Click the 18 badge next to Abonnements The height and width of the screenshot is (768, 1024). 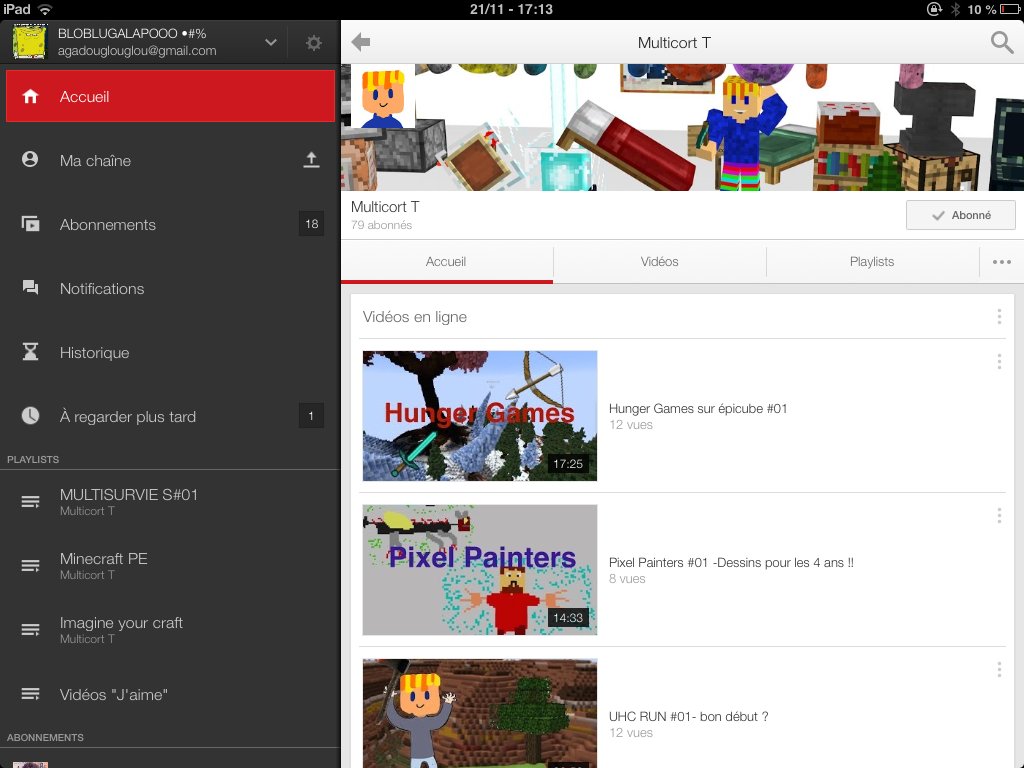click(x=312, y=224)
